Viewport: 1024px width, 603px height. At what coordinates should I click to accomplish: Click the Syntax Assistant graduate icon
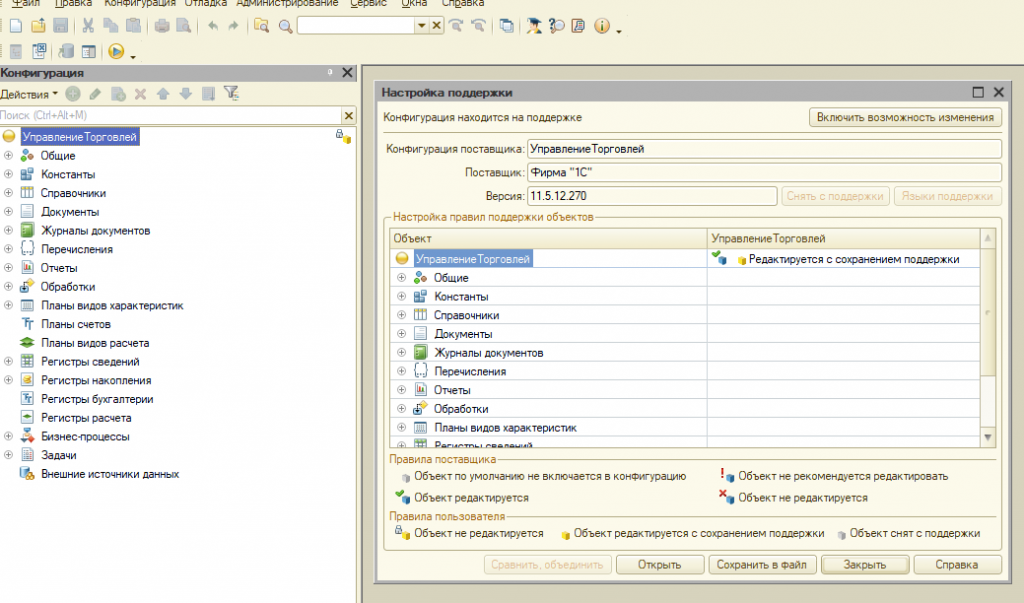coord(535,26)
